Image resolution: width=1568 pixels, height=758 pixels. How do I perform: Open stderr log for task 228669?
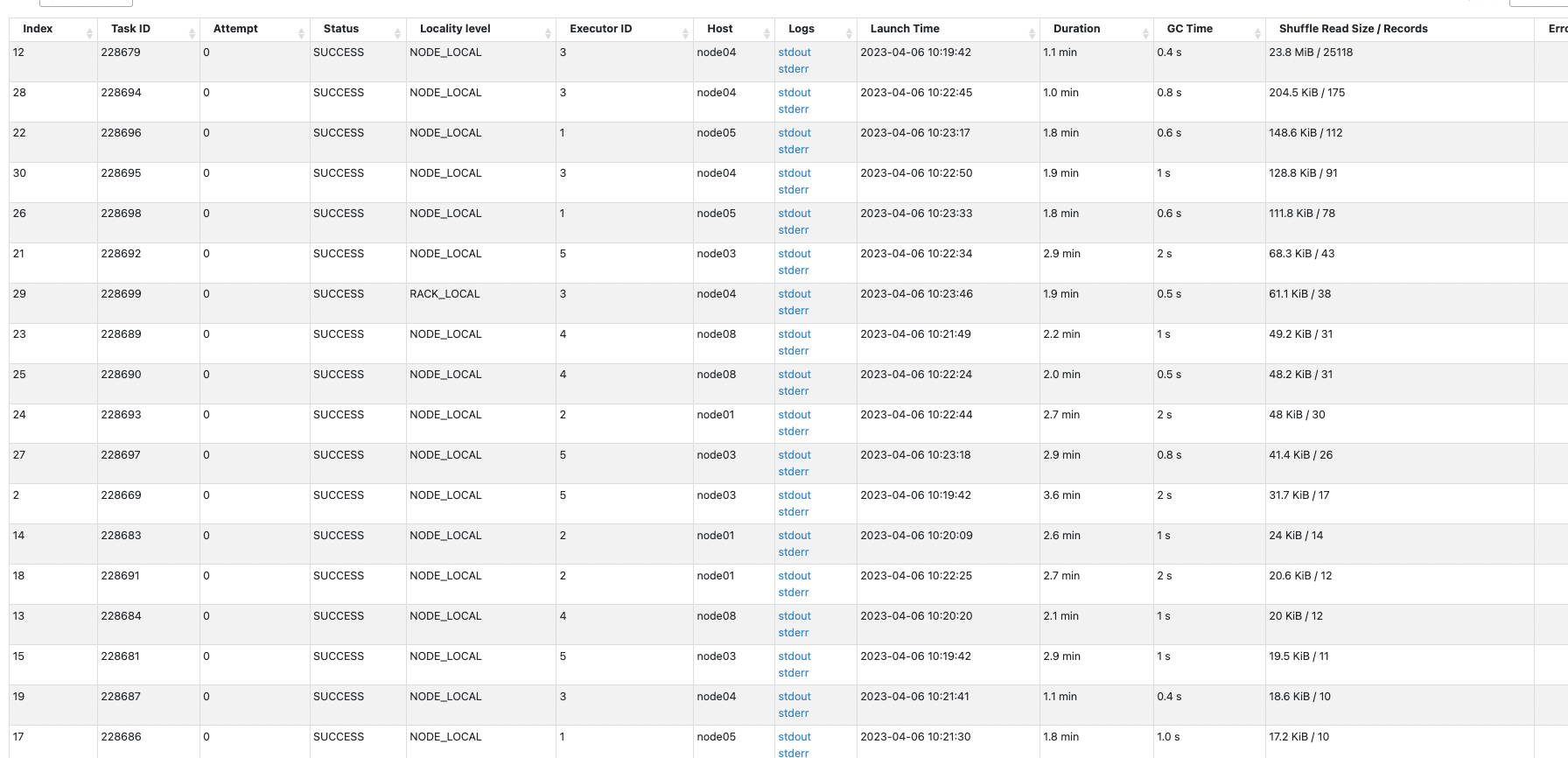[794, 512]
